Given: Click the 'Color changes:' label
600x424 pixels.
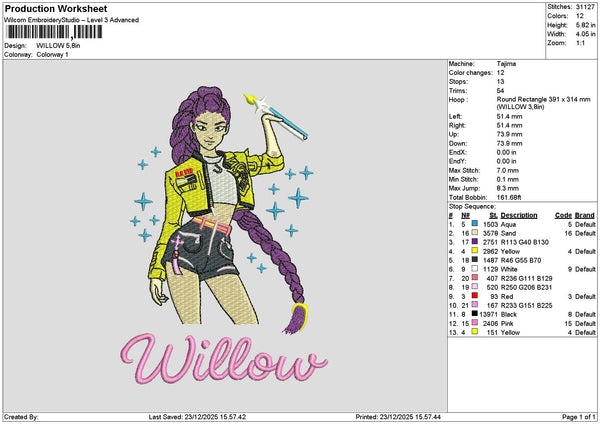Looking at the screenshot, I should [471, 73].
